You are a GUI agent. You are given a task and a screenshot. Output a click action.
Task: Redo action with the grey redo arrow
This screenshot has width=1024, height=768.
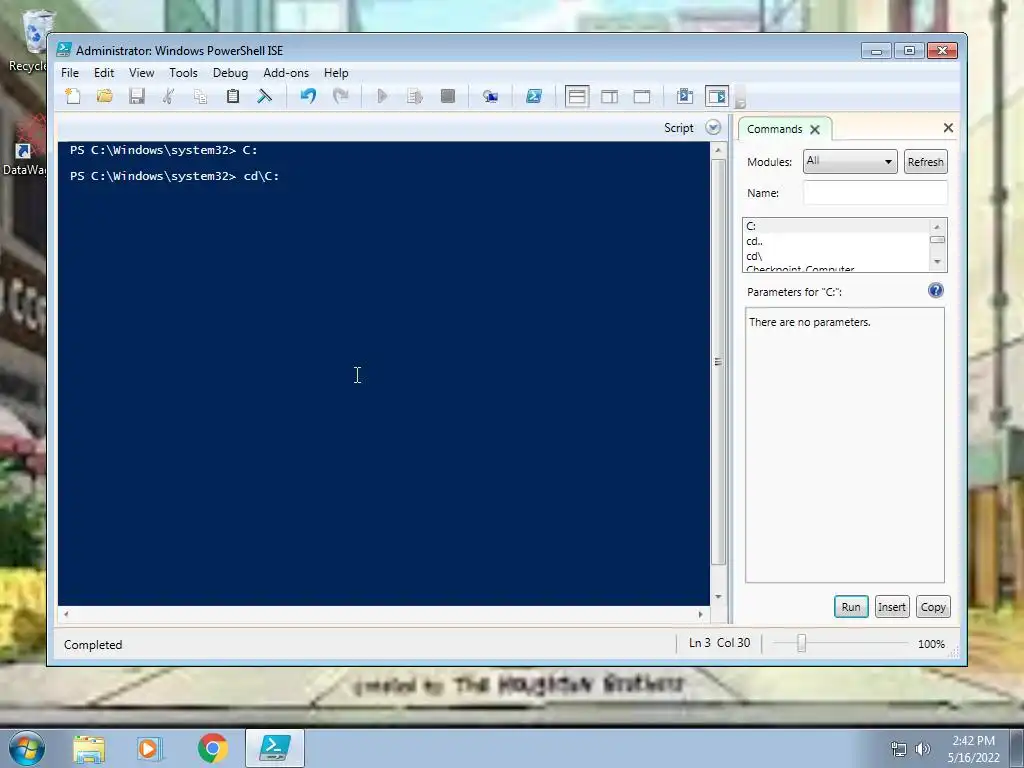[340, 97]
